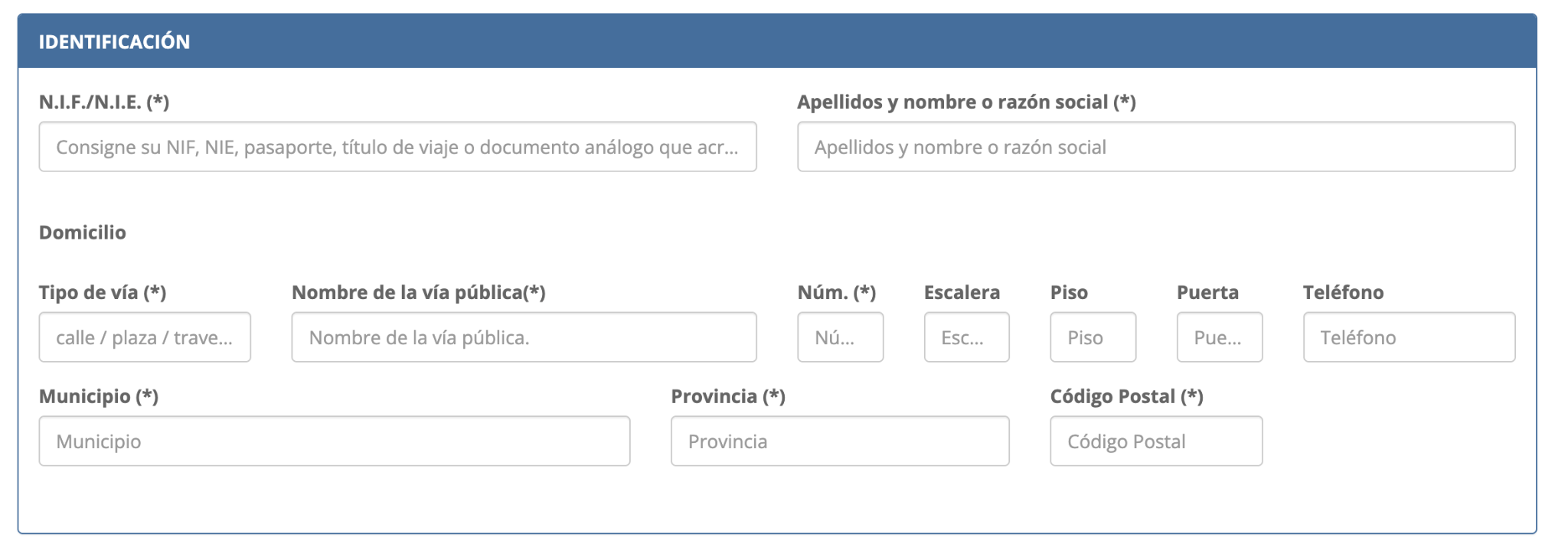This screenshot has height=550, width=1568.
Task: Click the 'Código Postal (*)' label text
Action: pos(1126,397)
